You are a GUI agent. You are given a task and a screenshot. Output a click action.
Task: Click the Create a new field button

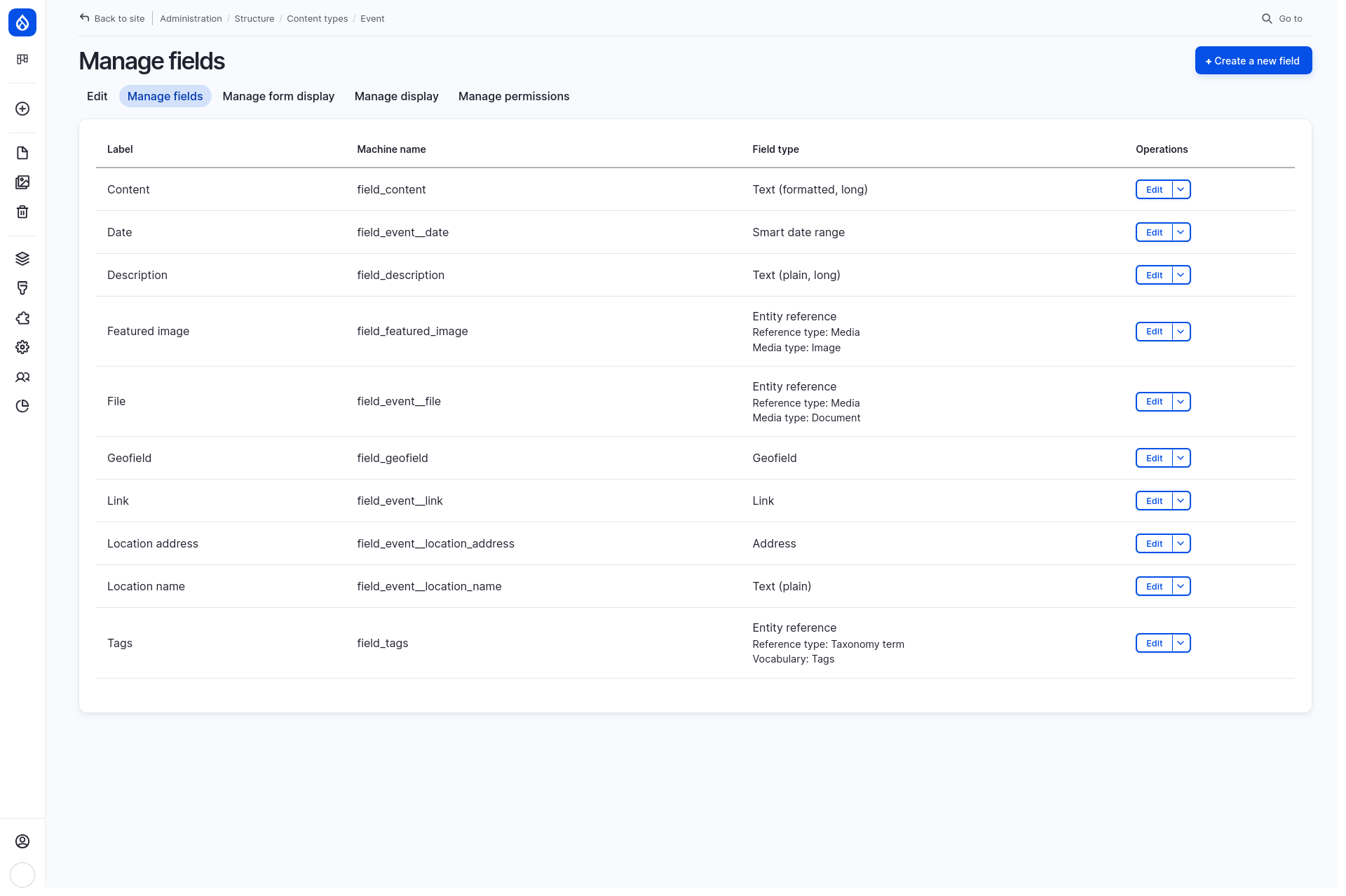coord(1253,60)
